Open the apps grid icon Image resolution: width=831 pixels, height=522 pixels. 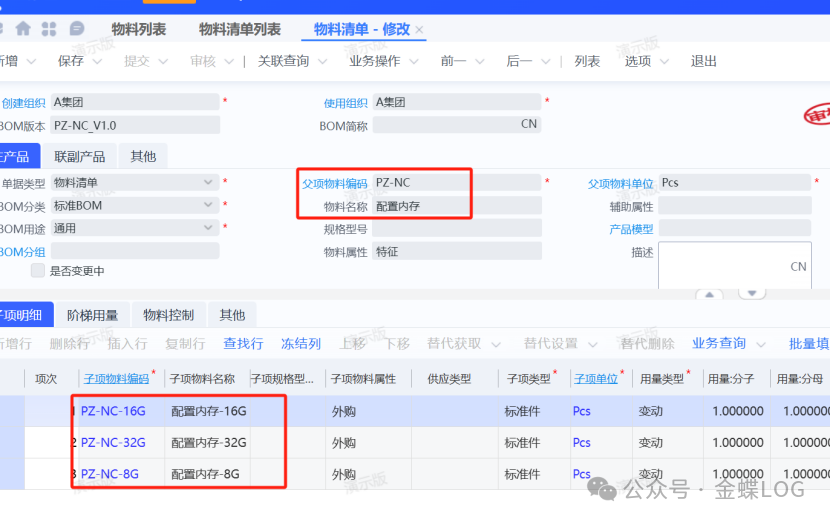(49, 29)
